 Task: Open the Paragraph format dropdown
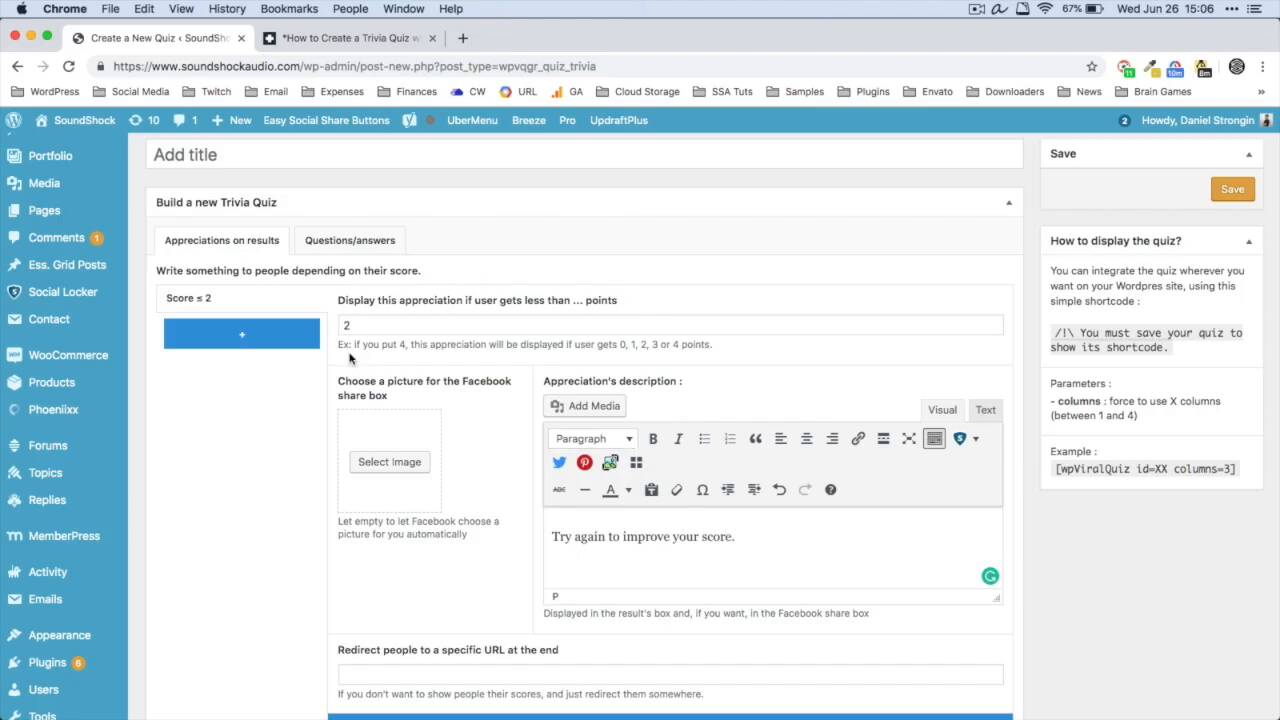click(x=593, y=439)
